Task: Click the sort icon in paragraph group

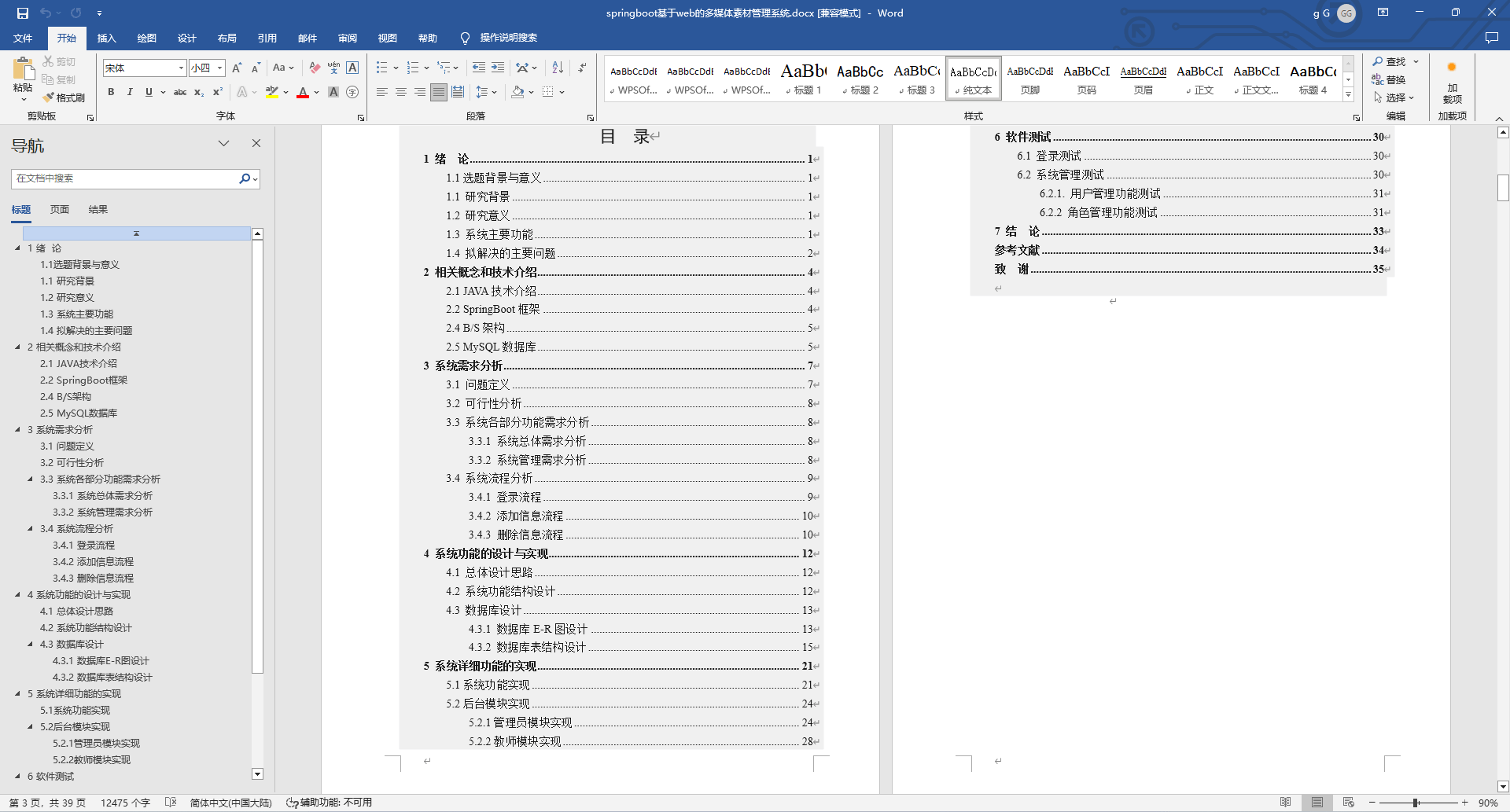Action: (557, 67)
